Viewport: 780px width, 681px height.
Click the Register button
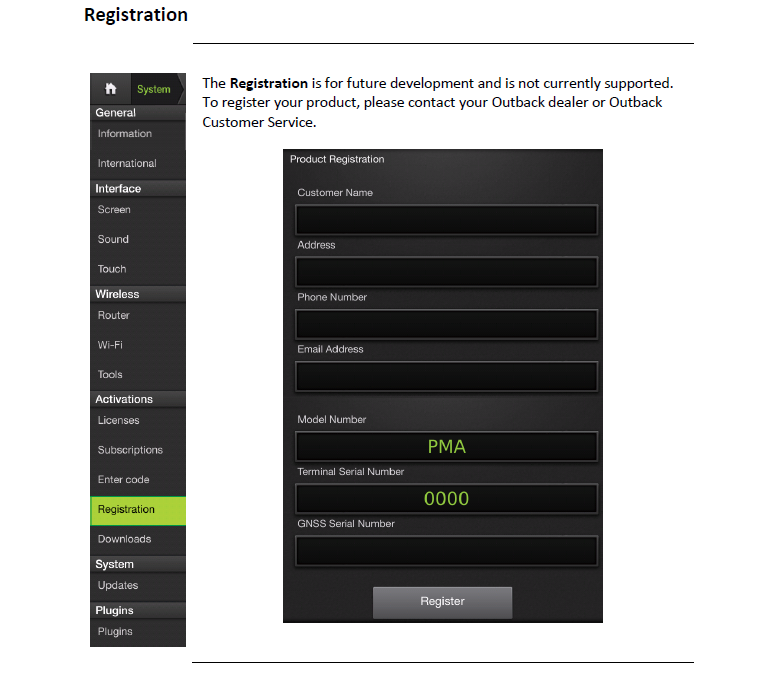tap(442, 602)
